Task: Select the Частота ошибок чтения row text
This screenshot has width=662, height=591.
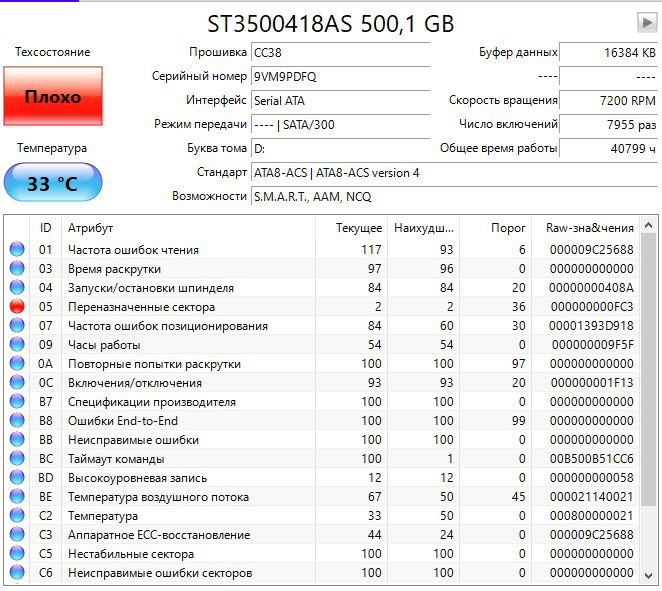Action: point(133,250)
